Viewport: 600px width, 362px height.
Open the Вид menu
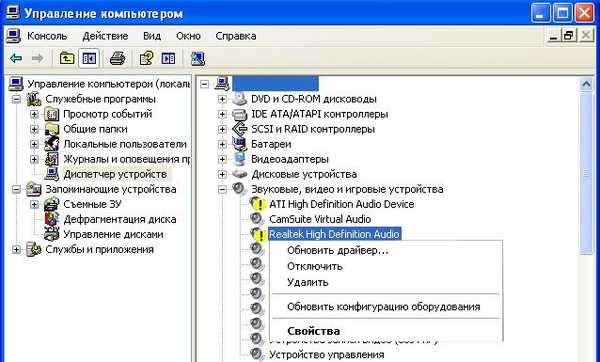pos(152,36)
